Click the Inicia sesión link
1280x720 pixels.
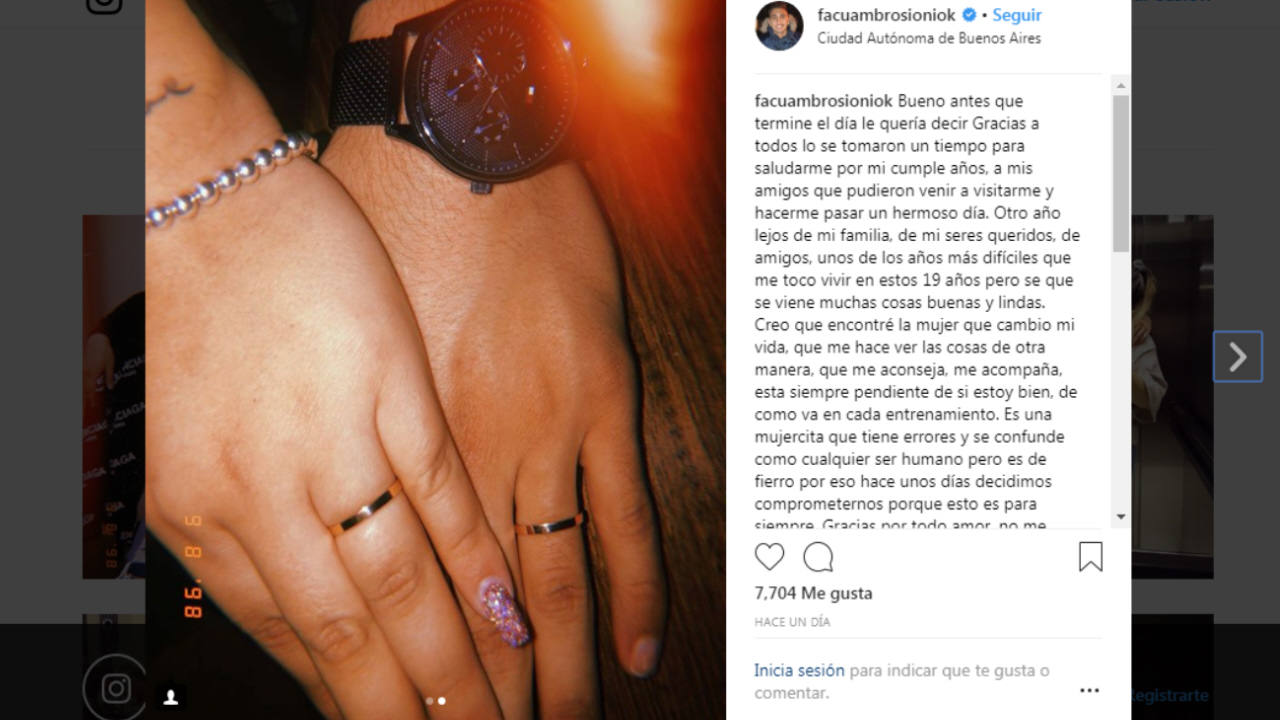pos(799,670)
